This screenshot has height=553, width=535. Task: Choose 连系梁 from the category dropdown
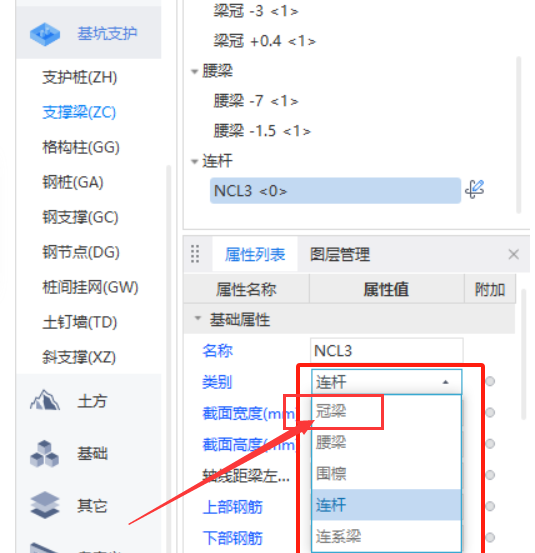click(x=387, y=536)
